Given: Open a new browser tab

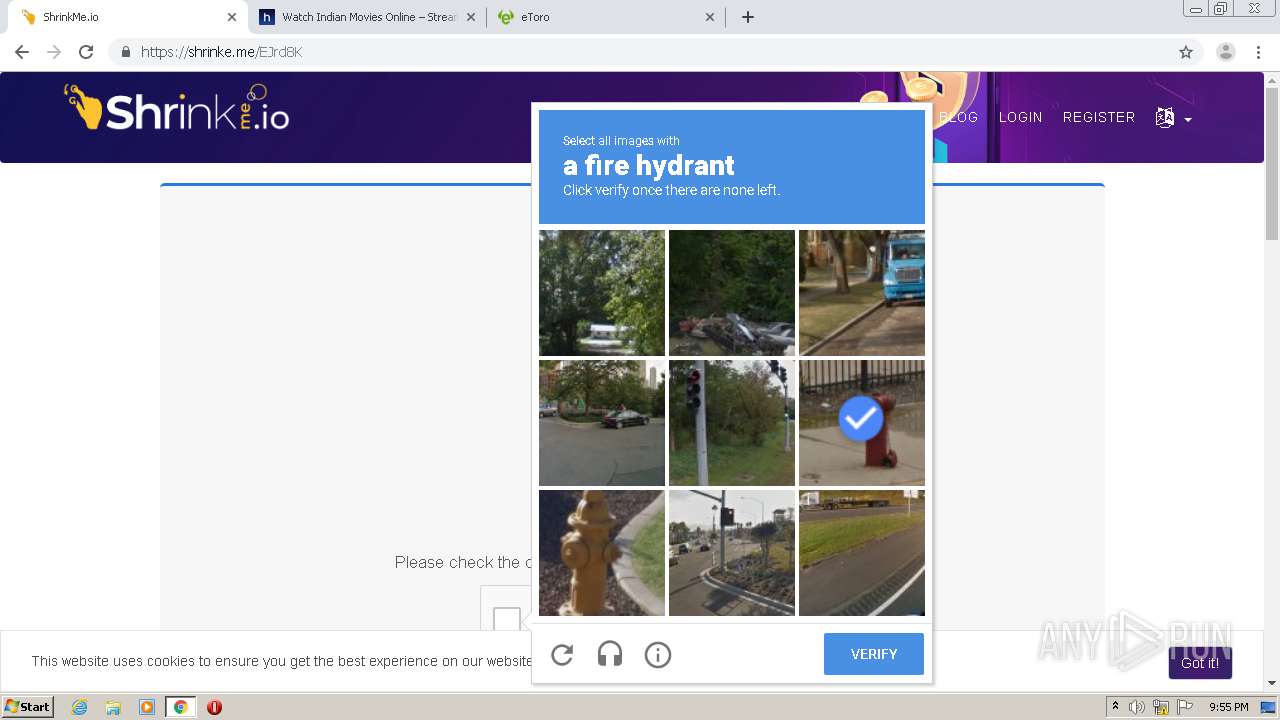Looking at the screenshot, I should tap(748, 17).
